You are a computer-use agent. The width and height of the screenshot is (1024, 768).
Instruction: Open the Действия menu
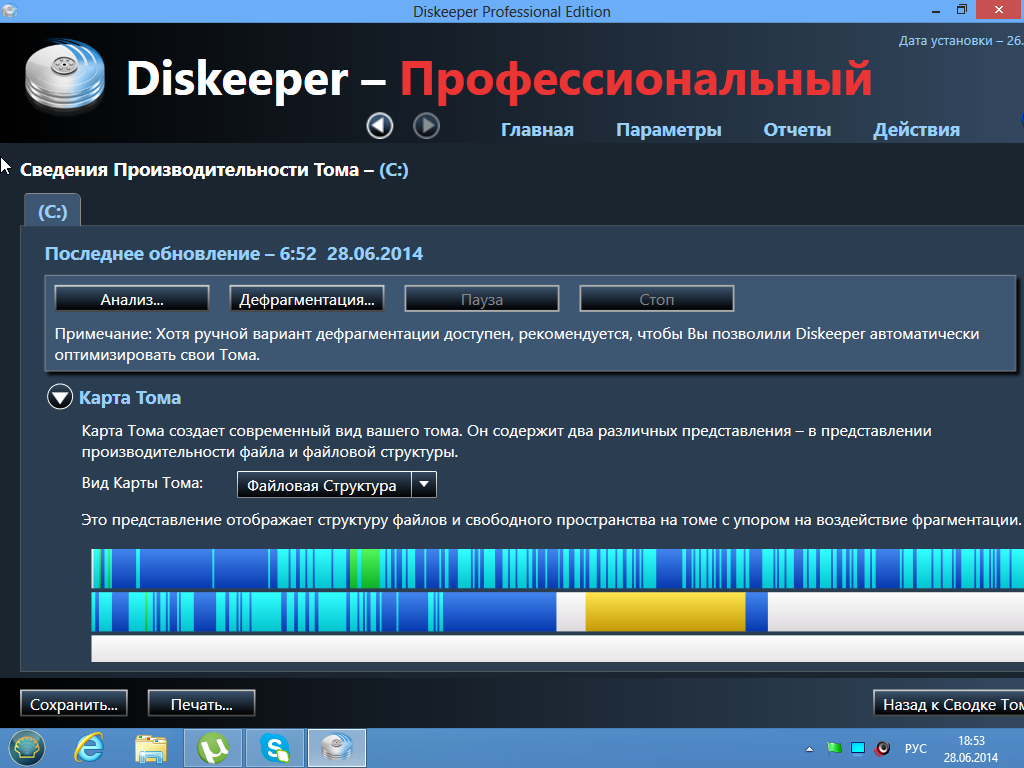coord(916,129)
